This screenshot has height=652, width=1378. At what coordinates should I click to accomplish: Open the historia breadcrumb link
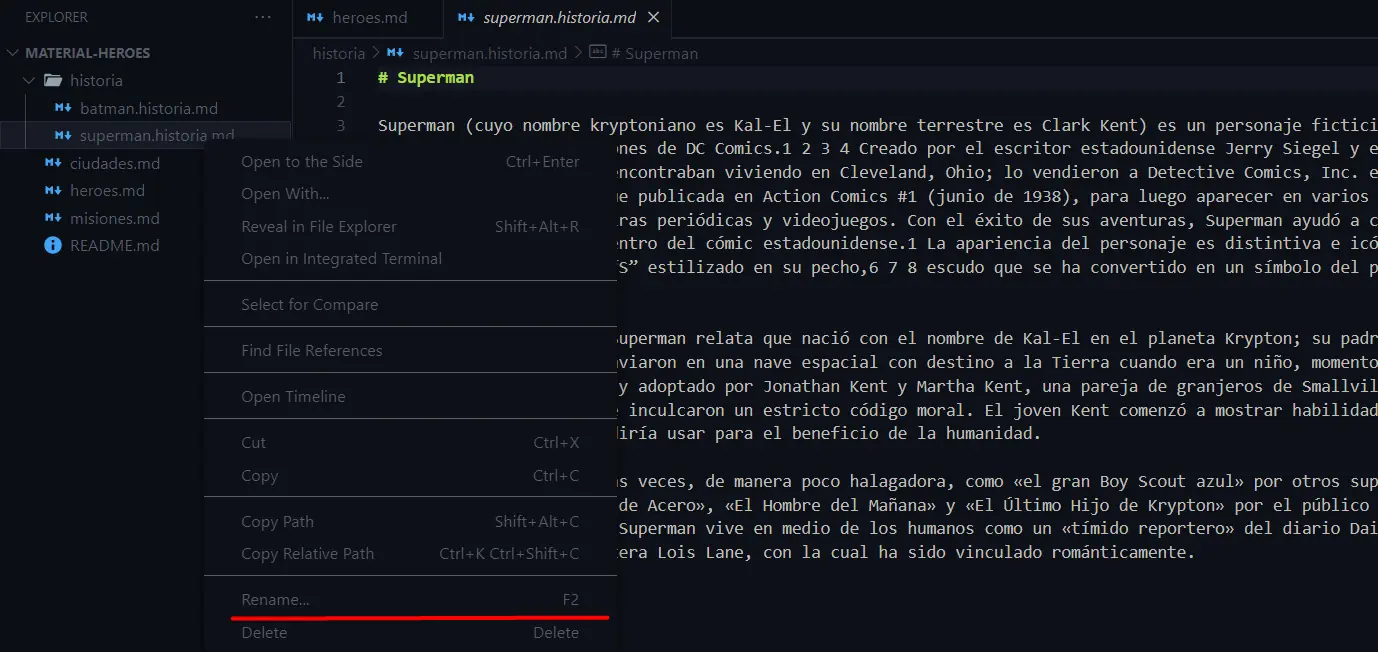coord(338,53)
